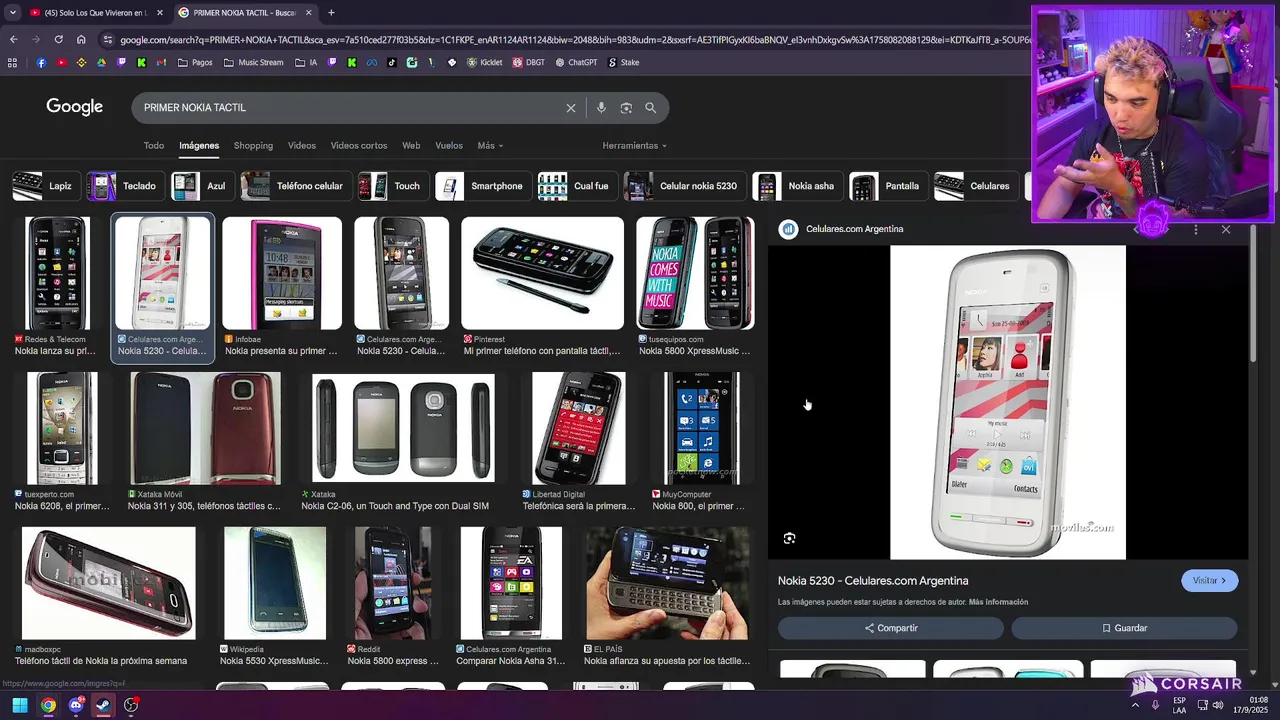Go back with browser back arrow
Screen dimensions: 1280x720
pos(13,40)
